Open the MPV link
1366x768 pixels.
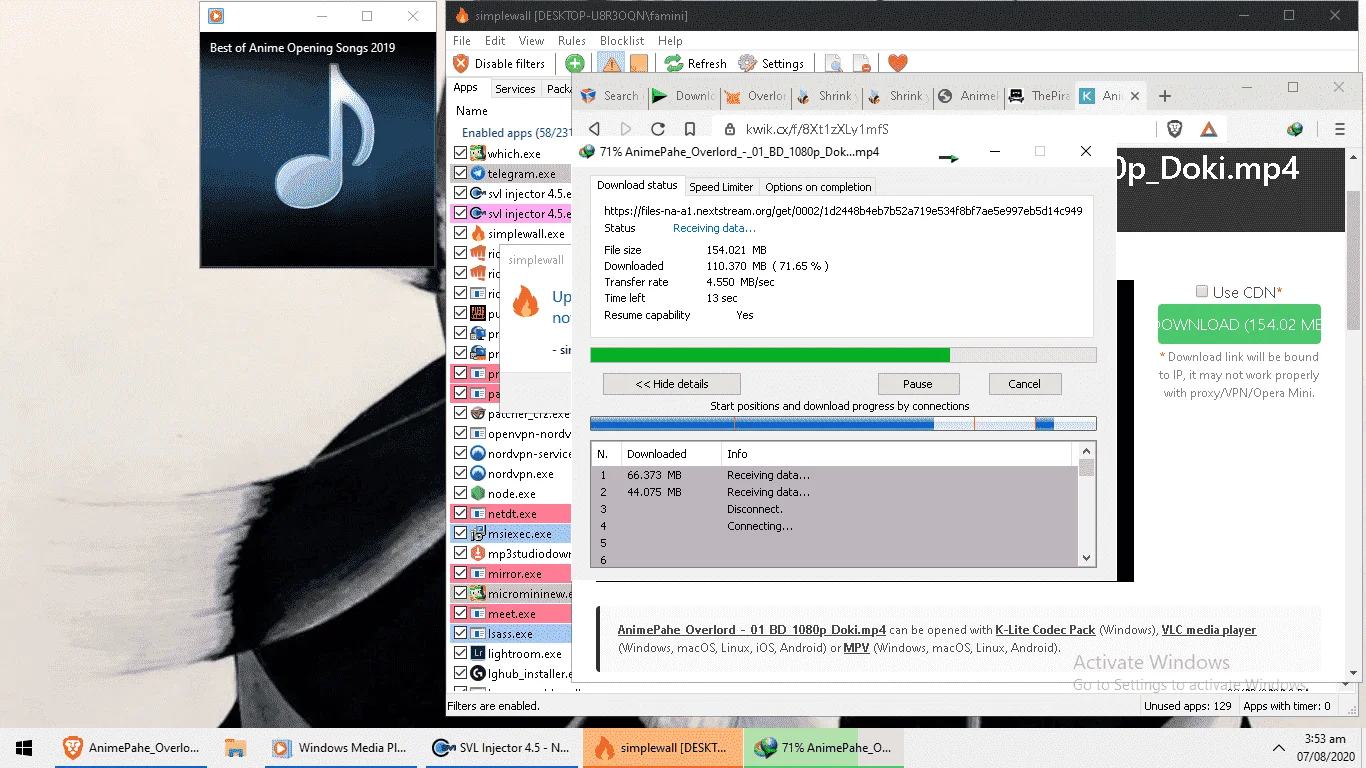point(856,648)
